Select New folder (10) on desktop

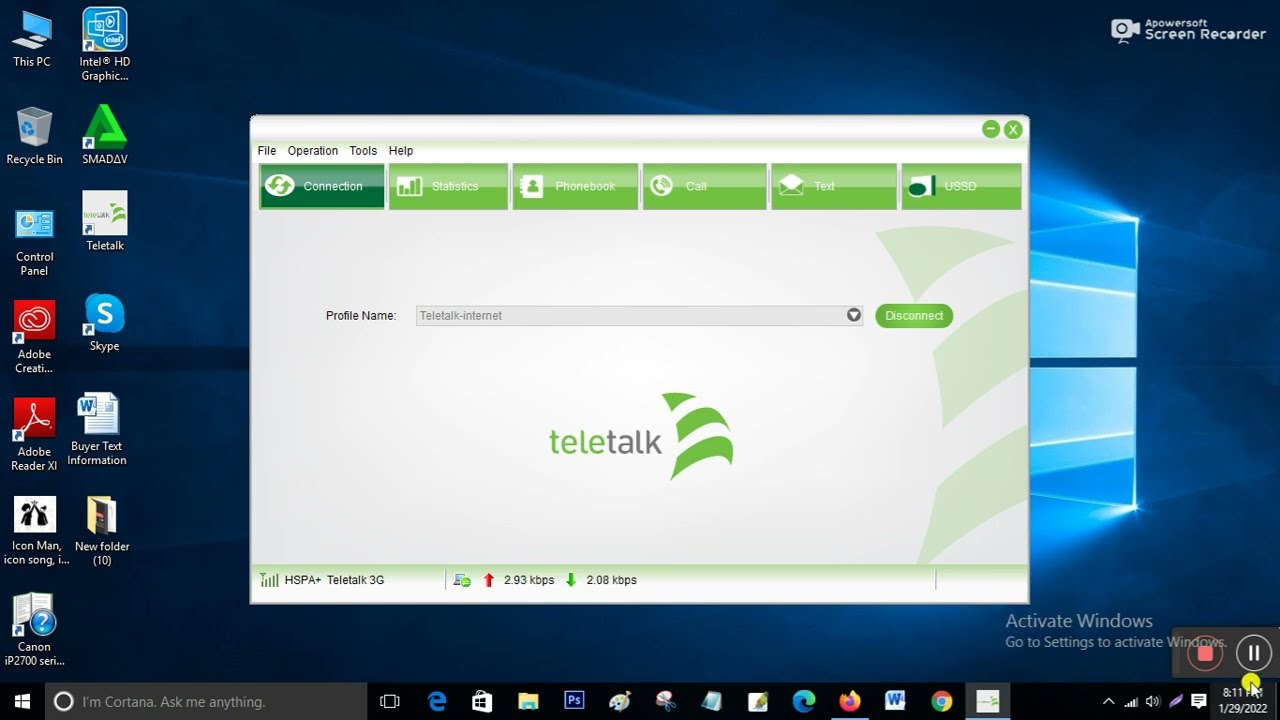click(x=102, y=531)
